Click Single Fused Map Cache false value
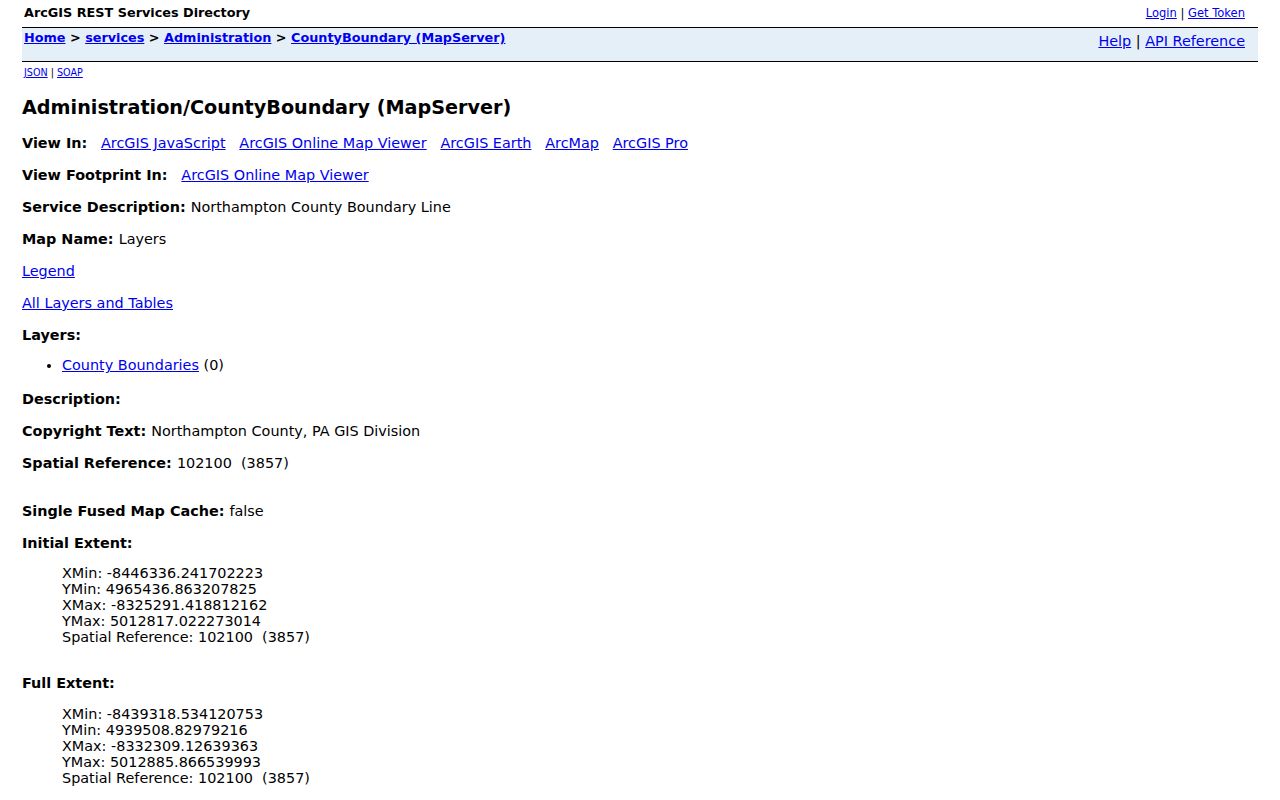Viewport: 1280px width, 800px height. pyautogui.click(x=246, y=511)
